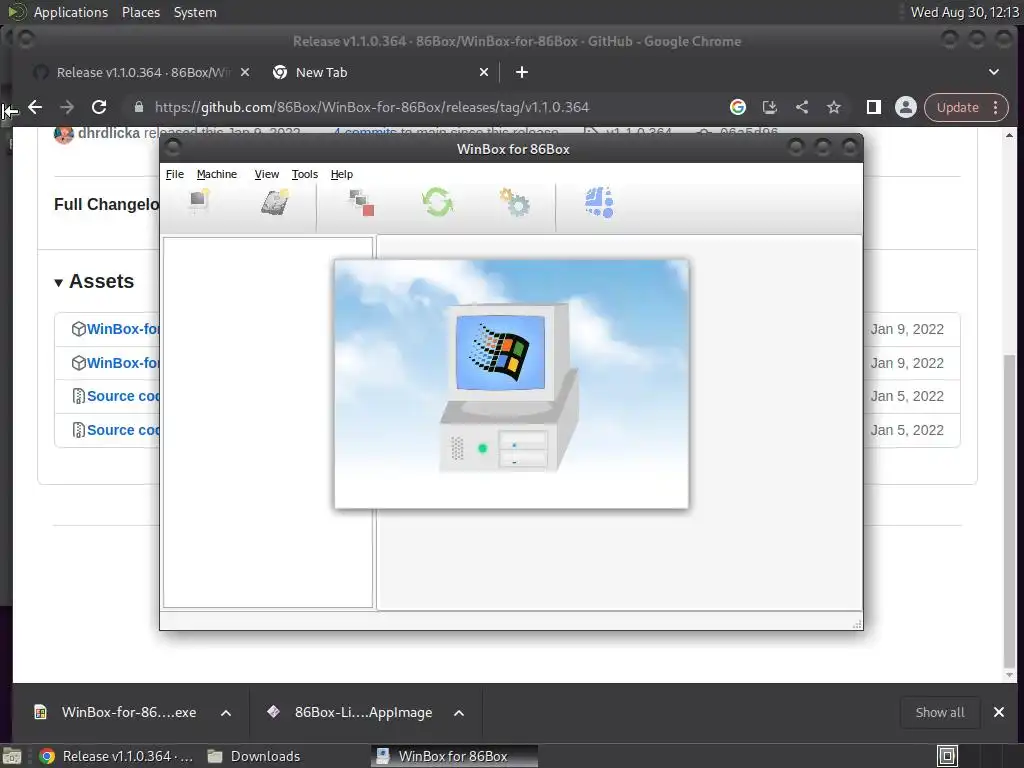Open the Machine menu in WinBox

tap(217, 174)
